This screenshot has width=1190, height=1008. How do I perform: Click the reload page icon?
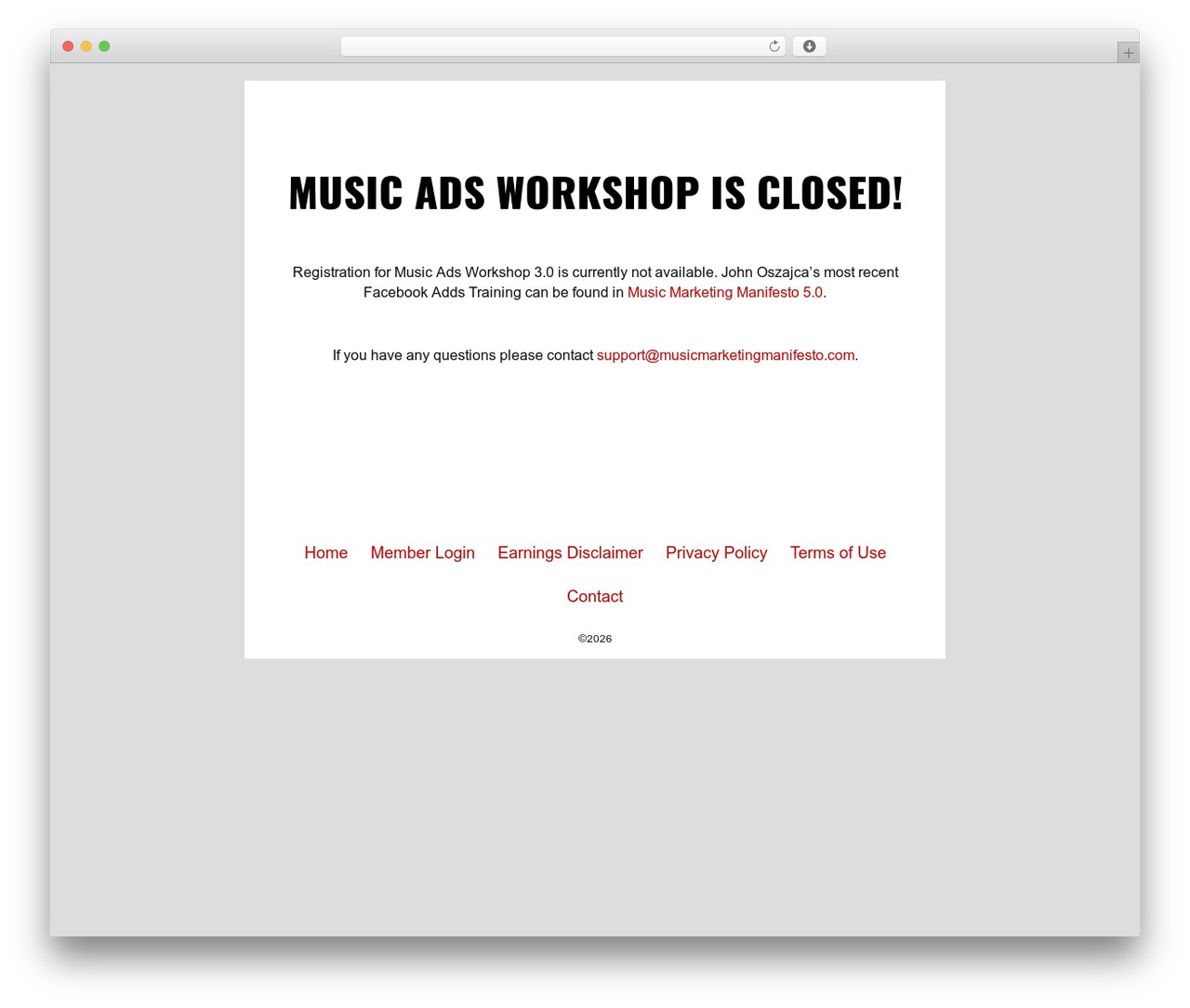pyautogui.click(x=773, y=46)
